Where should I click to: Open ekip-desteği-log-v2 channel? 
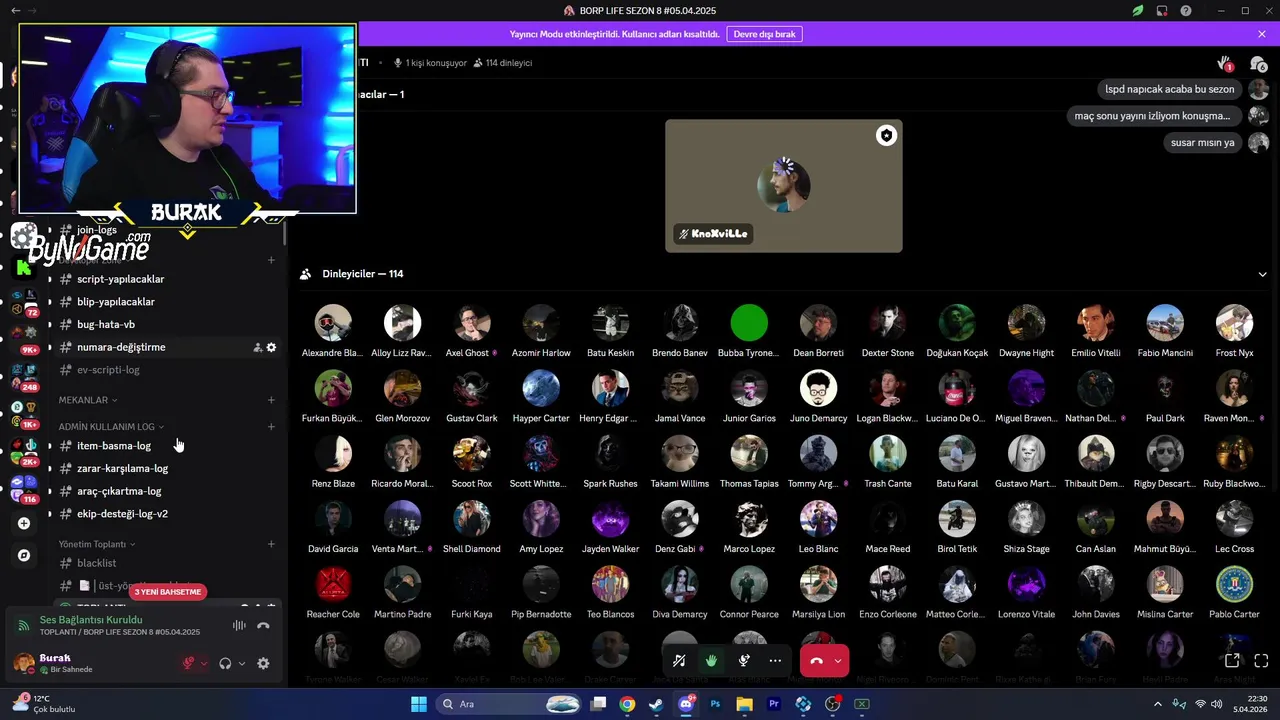[122, 514]
